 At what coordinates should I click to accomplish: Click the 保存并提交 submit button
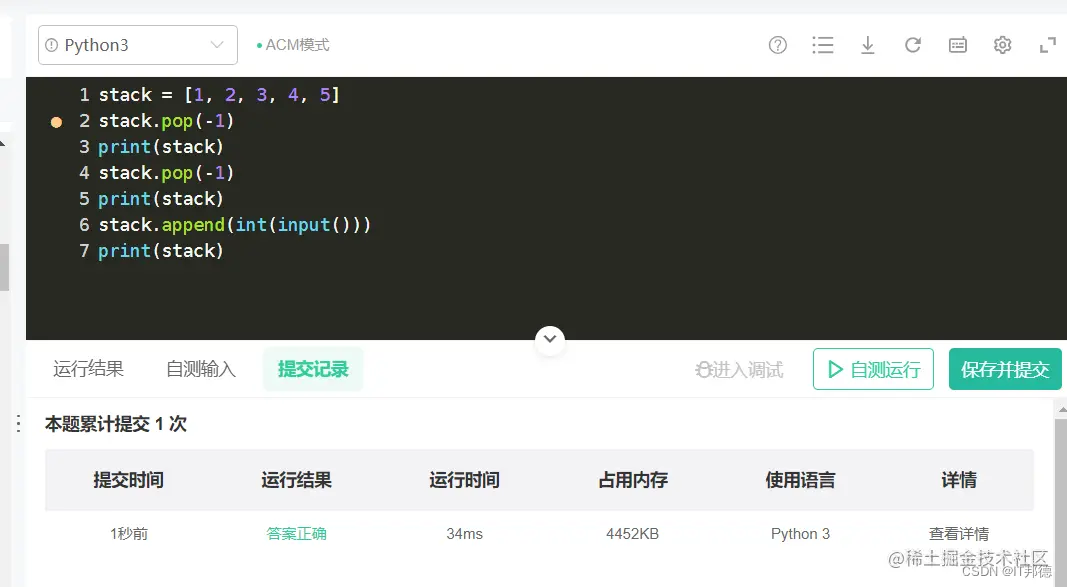tap(1005, 369)
